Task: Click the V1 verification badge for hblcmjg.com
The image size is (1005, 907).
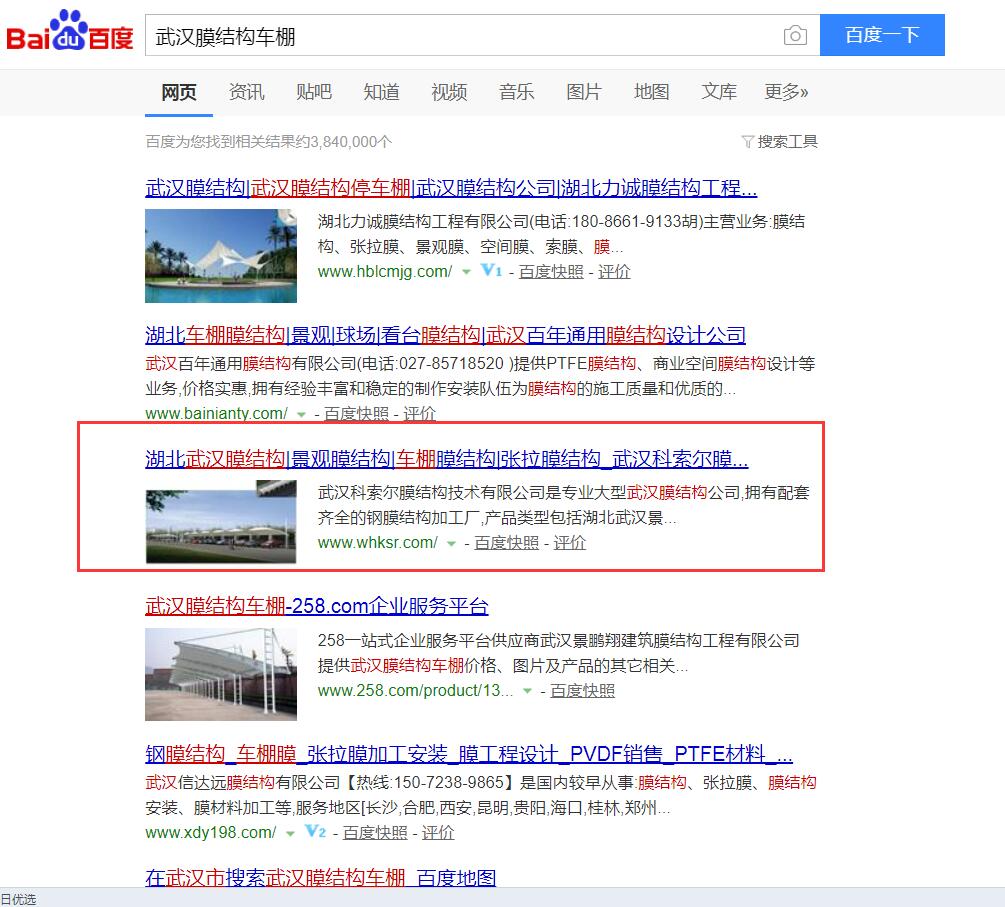Action: click(490, 271)
